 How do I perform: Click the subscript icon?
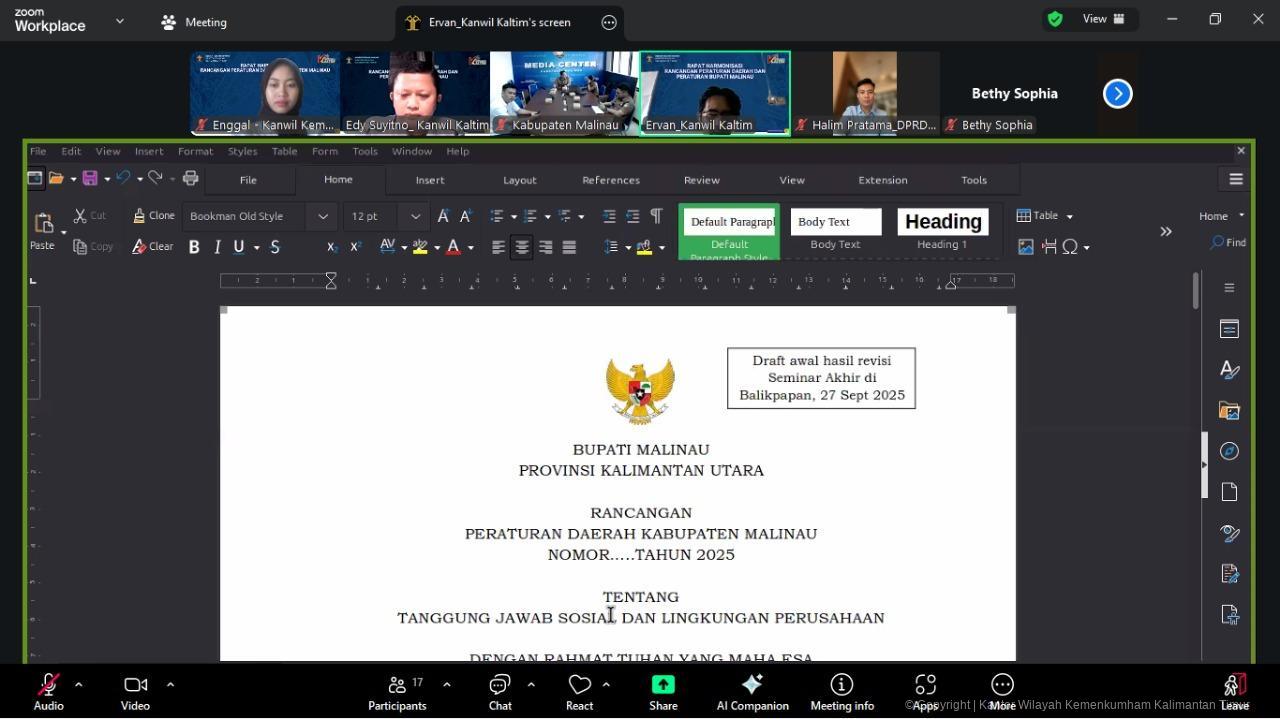(x=332, y=247)
